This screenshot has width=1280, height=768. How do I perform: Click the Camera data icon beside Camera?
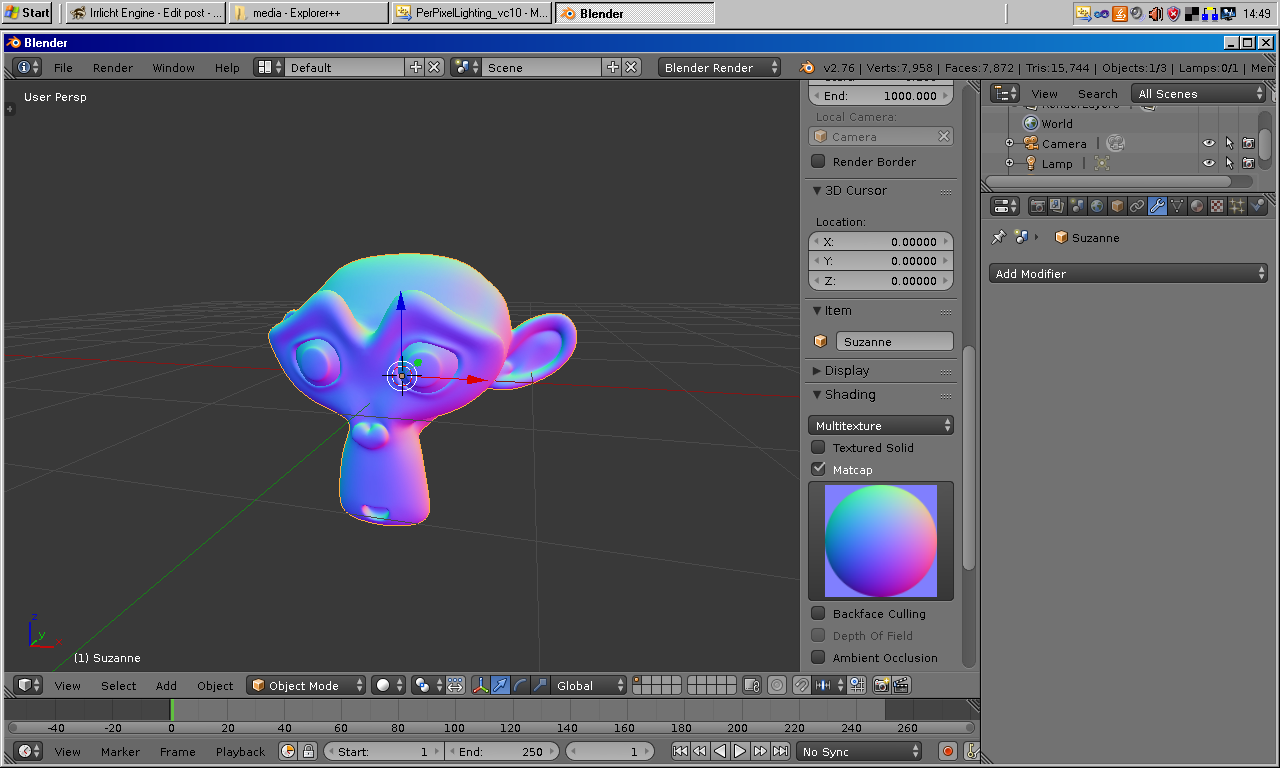pos(1115,143)
